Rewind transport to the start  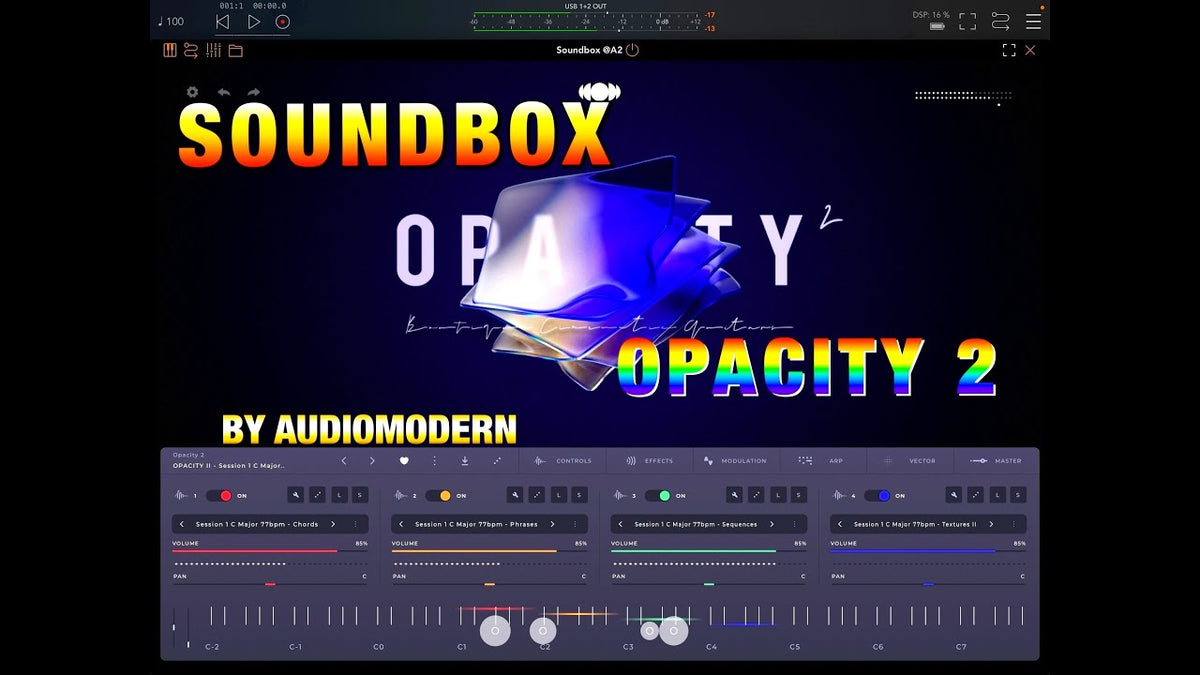(x=222, y=21)
